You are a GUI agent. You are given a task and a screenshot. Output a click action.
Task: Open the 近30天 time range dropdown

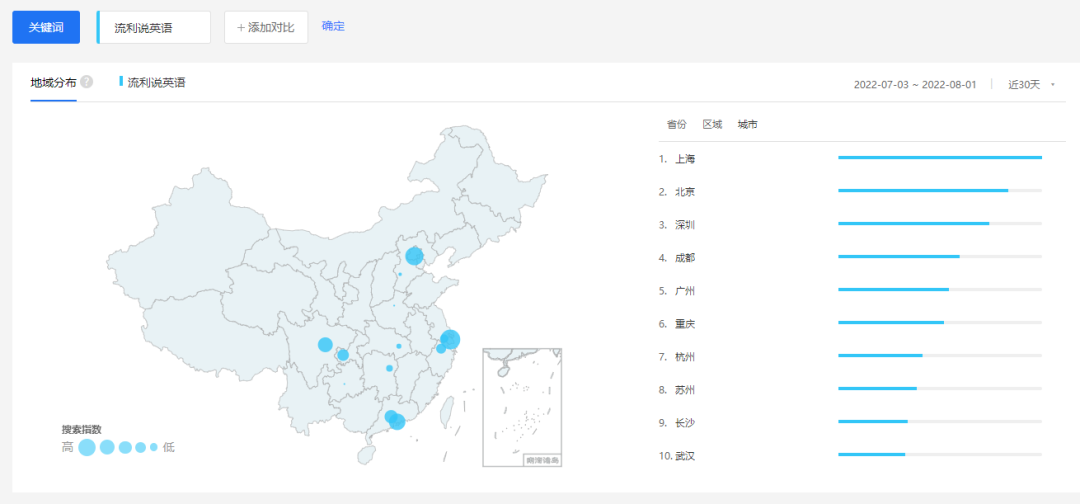click(1024, 85)
